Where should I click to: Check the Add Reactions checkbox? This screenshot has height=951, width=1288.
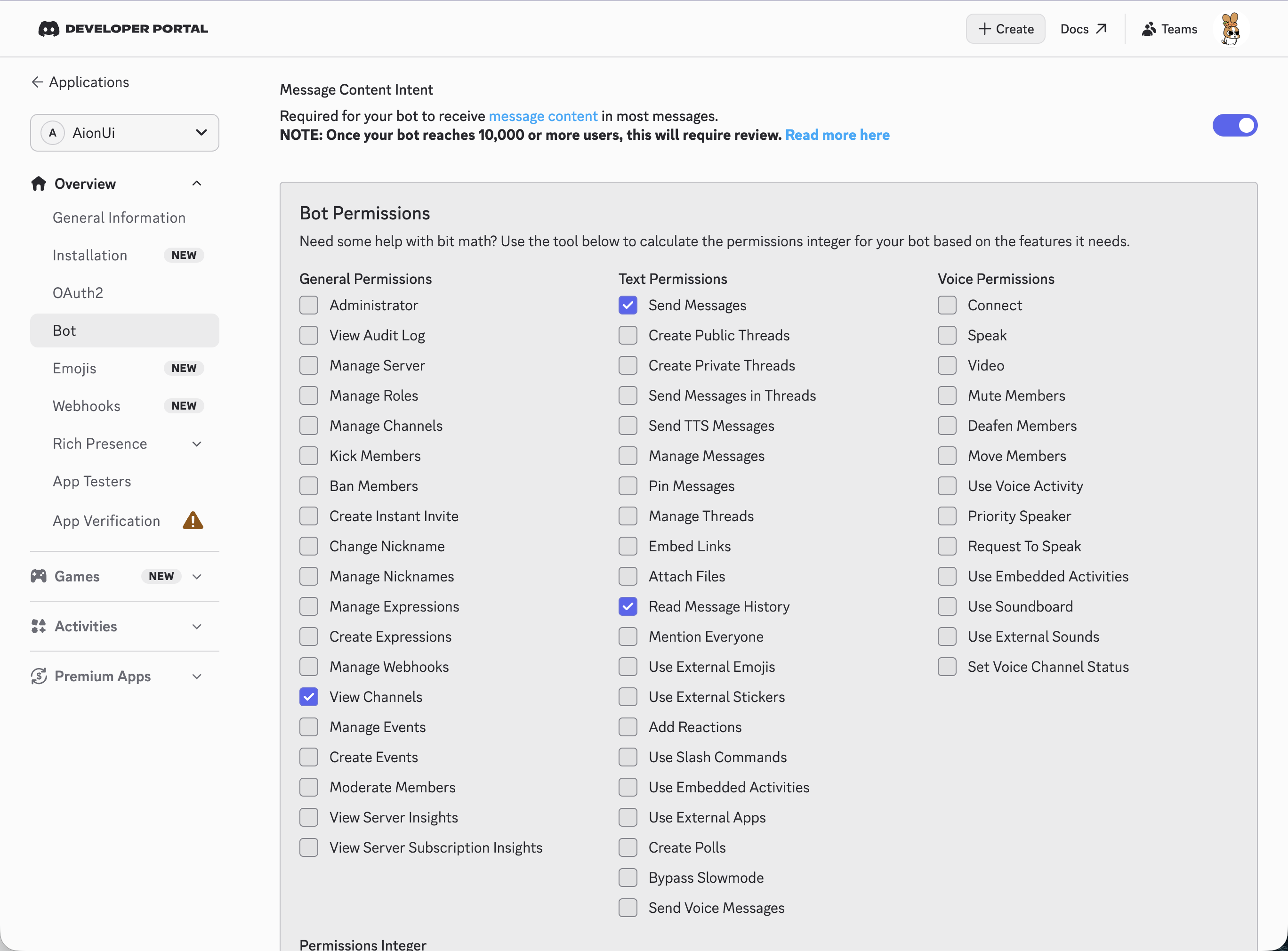628,727
